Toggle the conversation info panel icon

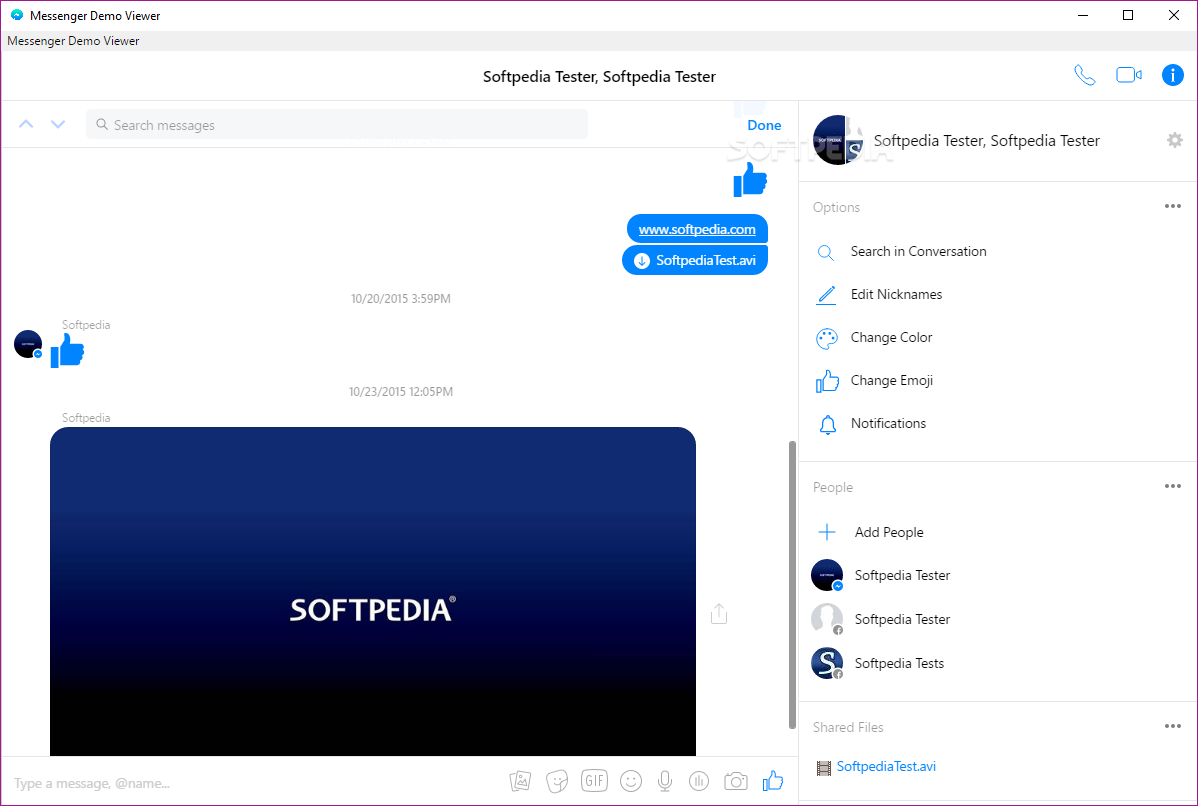point(1173,75)
